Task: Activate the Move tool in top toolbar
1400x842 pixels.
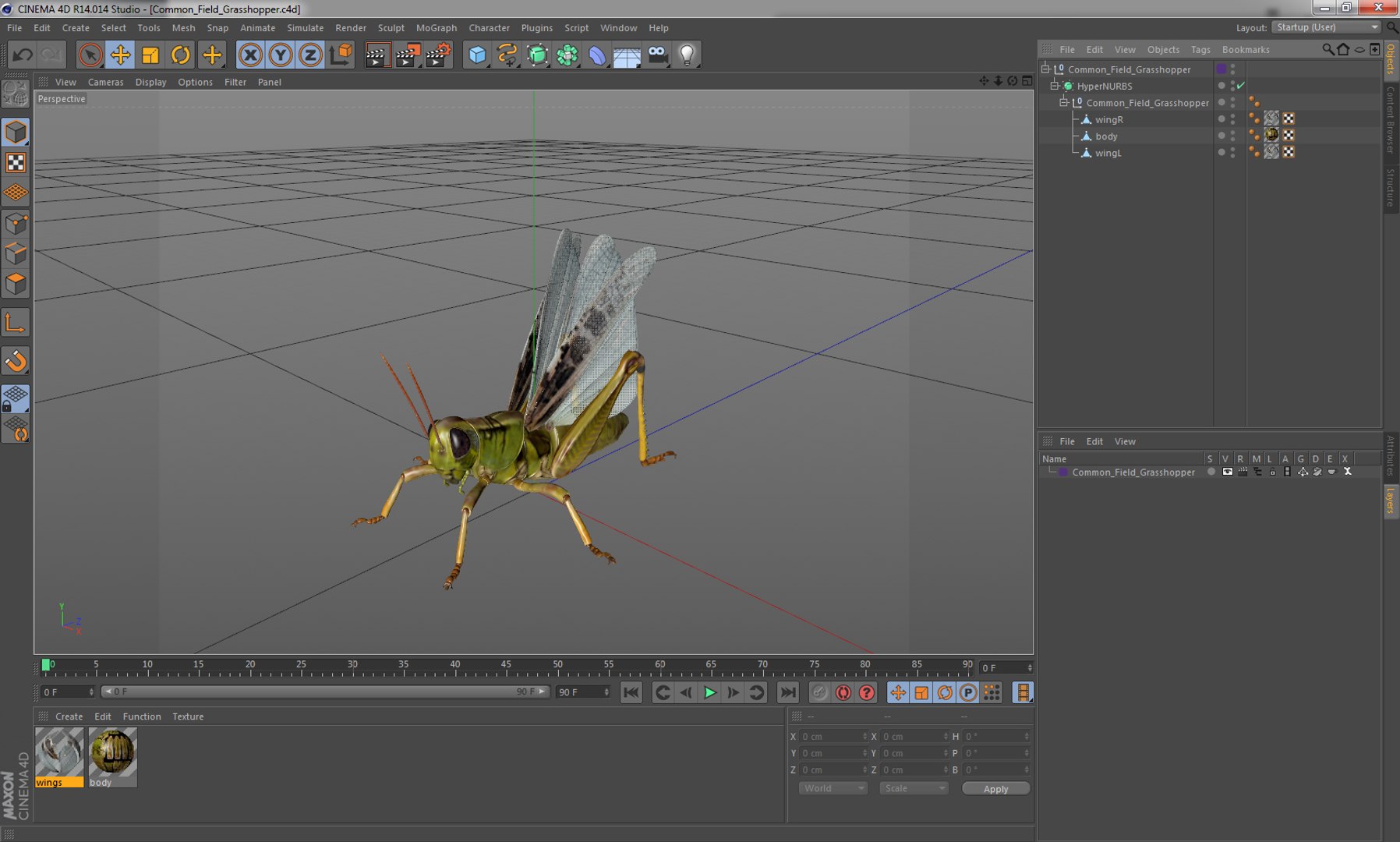Action: (120, 55)
